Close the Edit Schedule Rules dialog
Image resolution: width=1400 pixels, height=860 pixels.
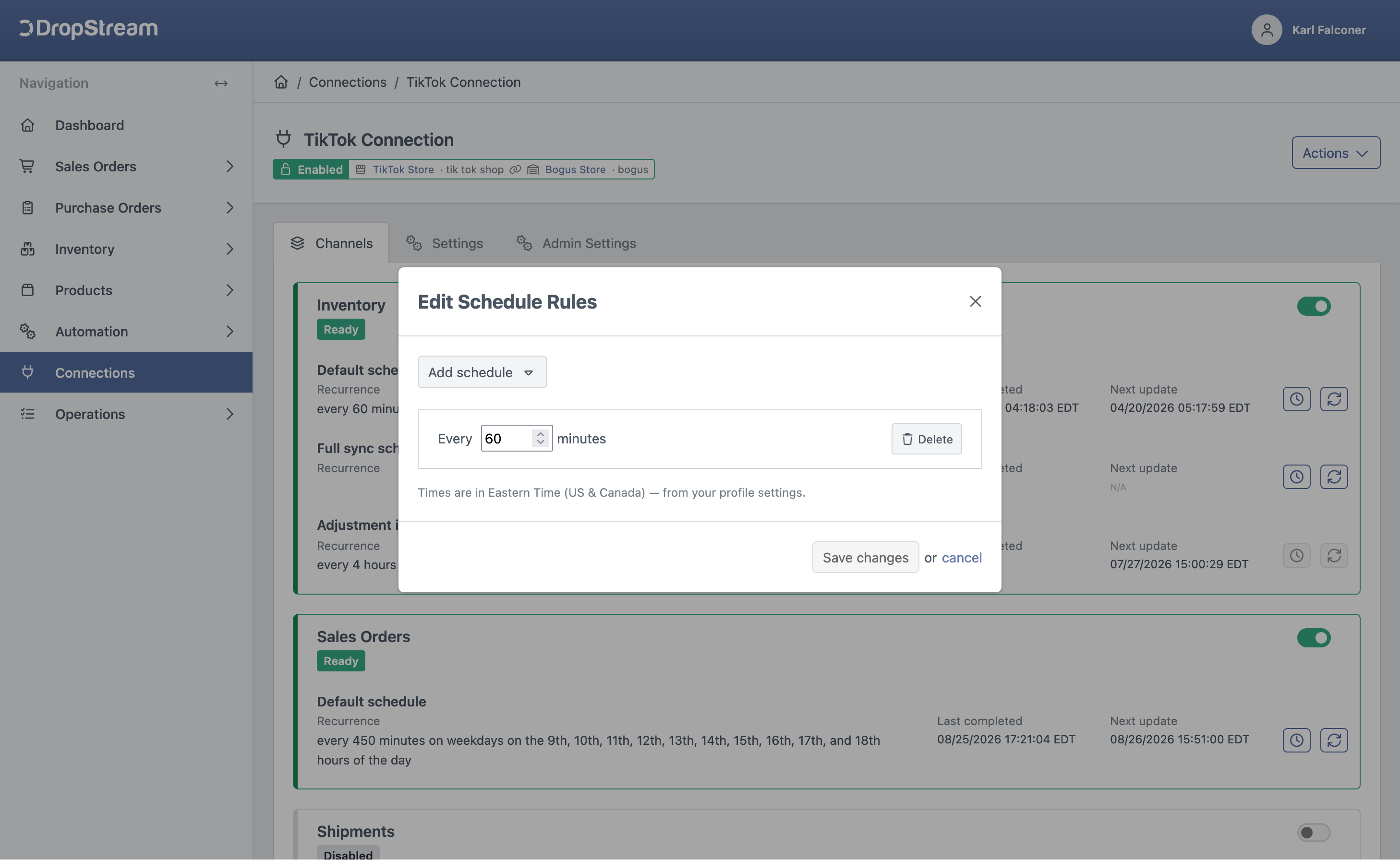pos(975,301)
